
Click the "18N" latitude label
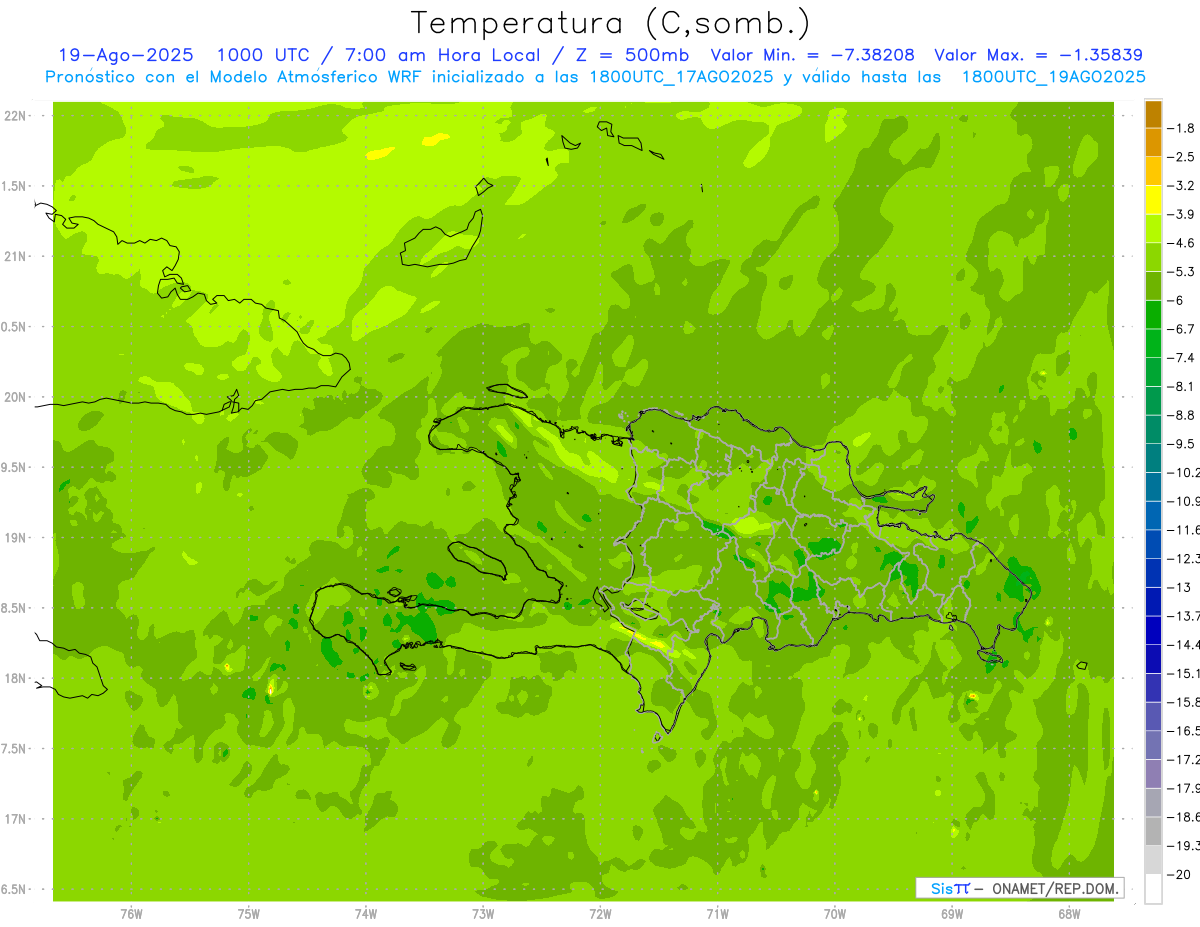(x=15, y=678)
